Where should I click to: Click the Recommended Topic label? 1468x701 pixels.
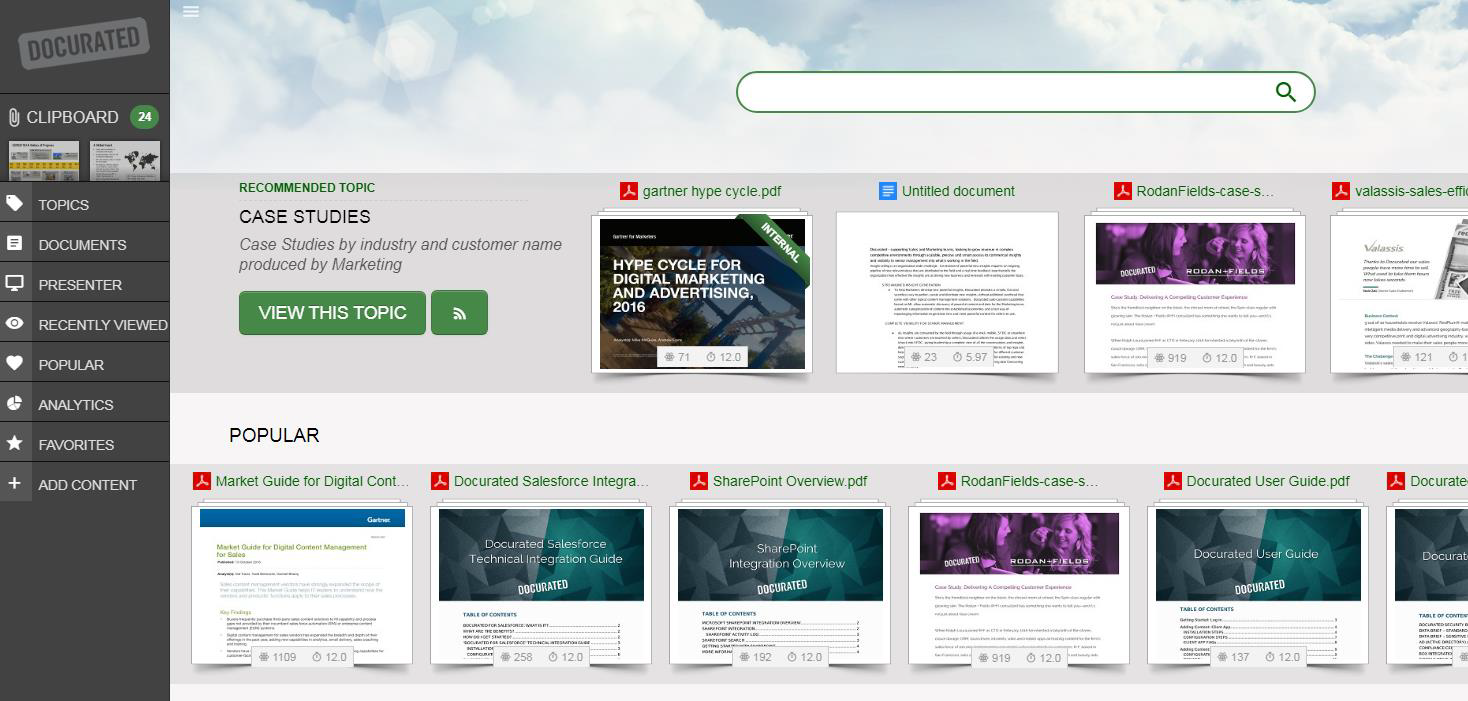[307, 188]
